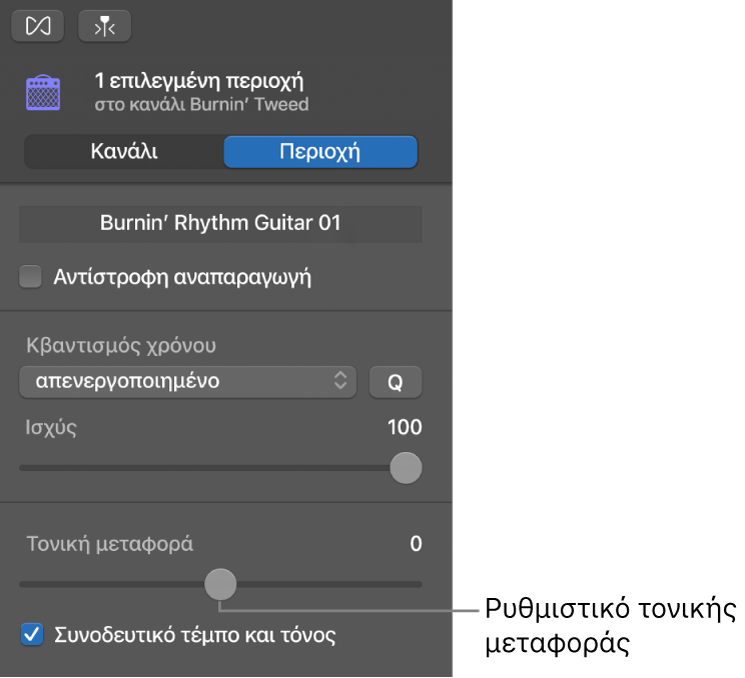Click the Catch Playhead icon button
The image size is (745, 678).
(x=104, y=26)
